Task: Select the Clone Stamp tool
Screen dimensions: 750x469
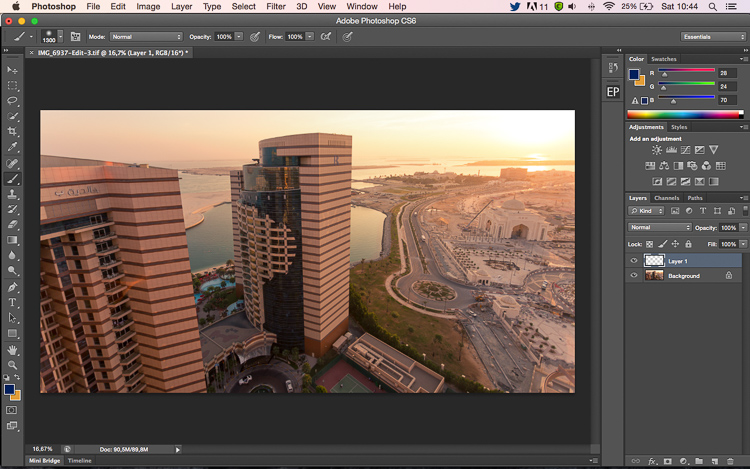Action: pyautogui.click(x=12, y=194)
